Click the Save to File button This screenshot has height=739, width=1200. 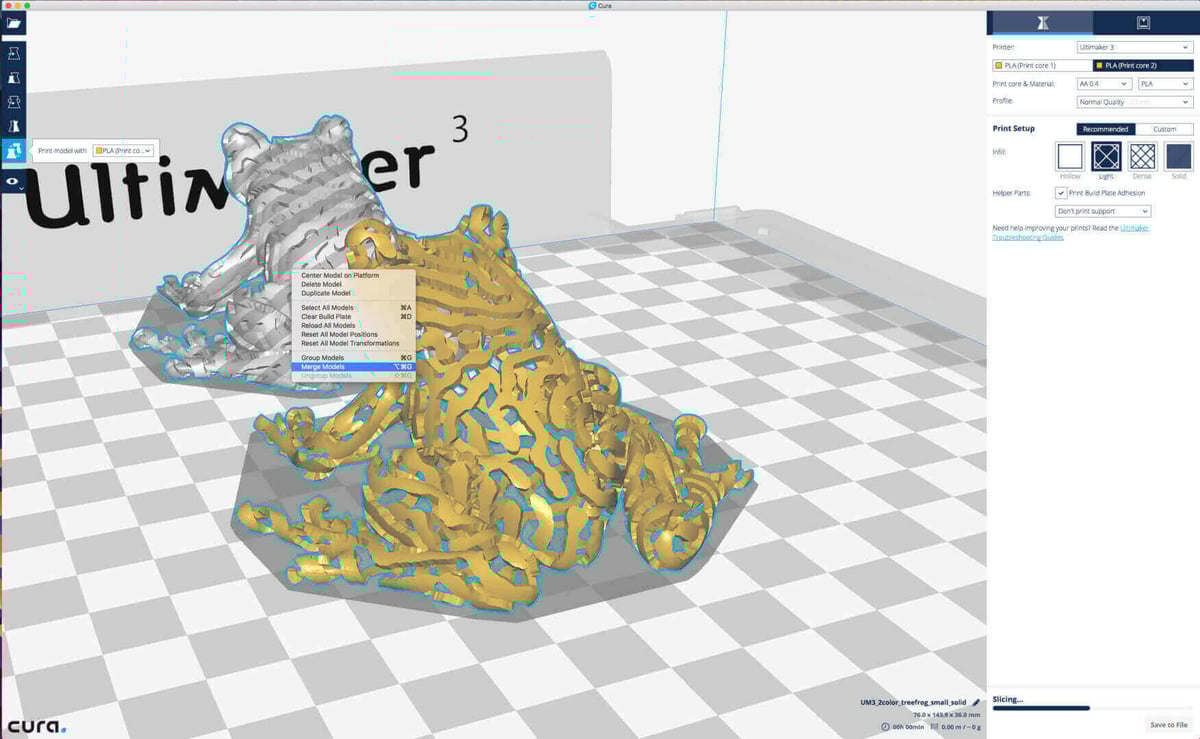tap(1168, 724)
